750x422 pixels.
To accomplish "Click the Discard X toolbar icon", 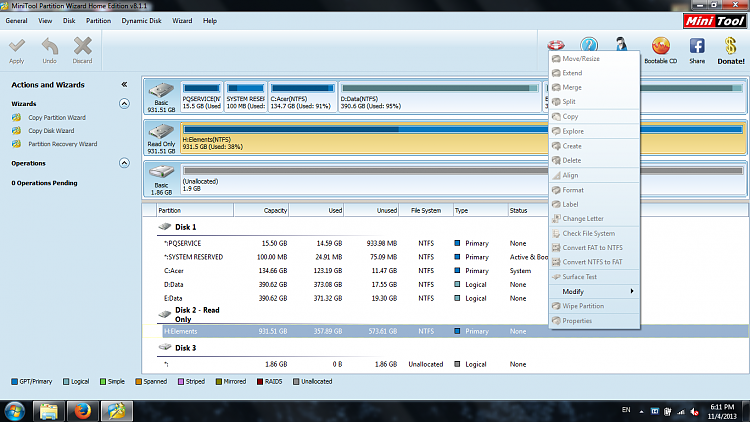I will tap(82, 46).
